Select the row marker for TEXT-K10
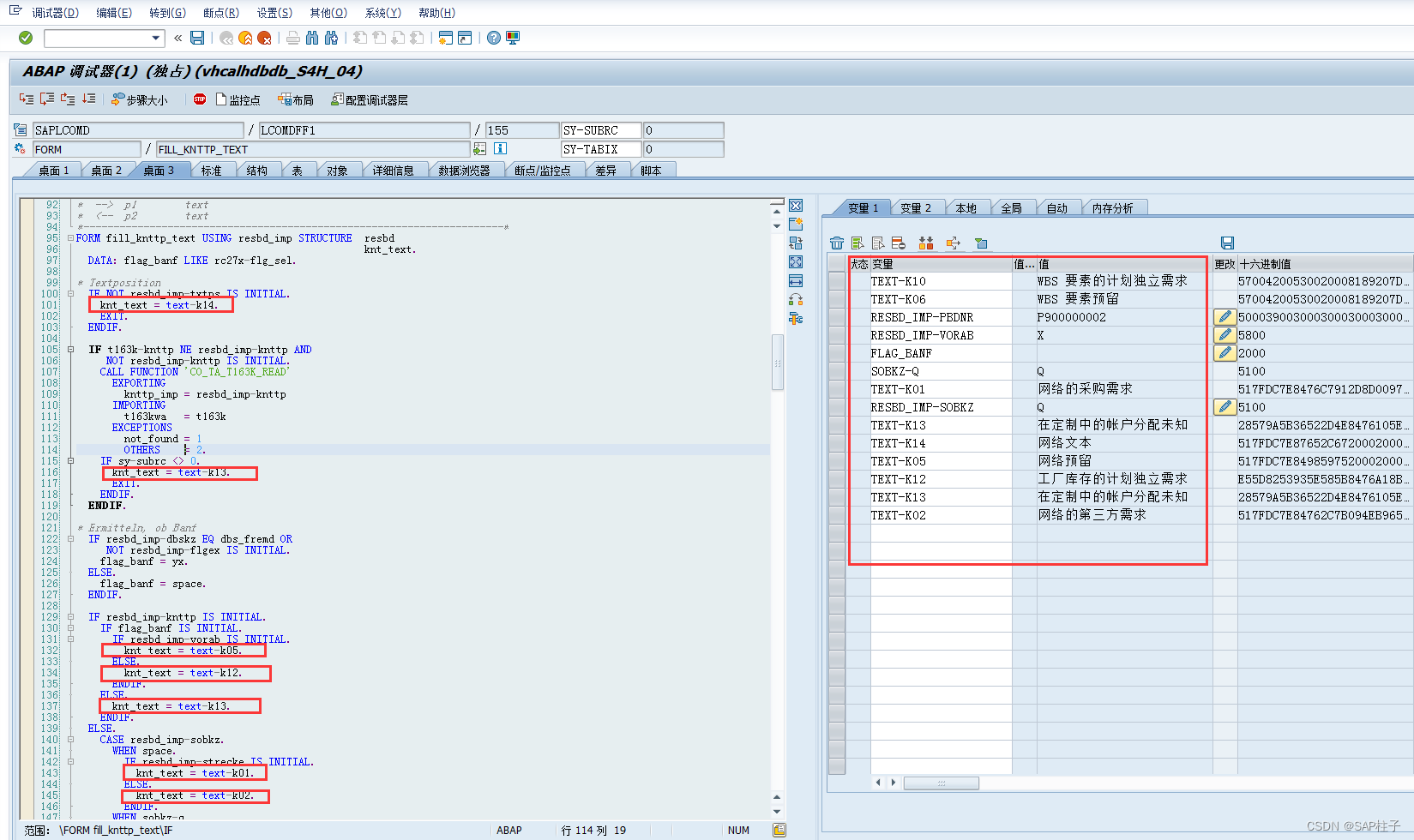This screenshot has height=840, width=1414. tap(837, 281)
